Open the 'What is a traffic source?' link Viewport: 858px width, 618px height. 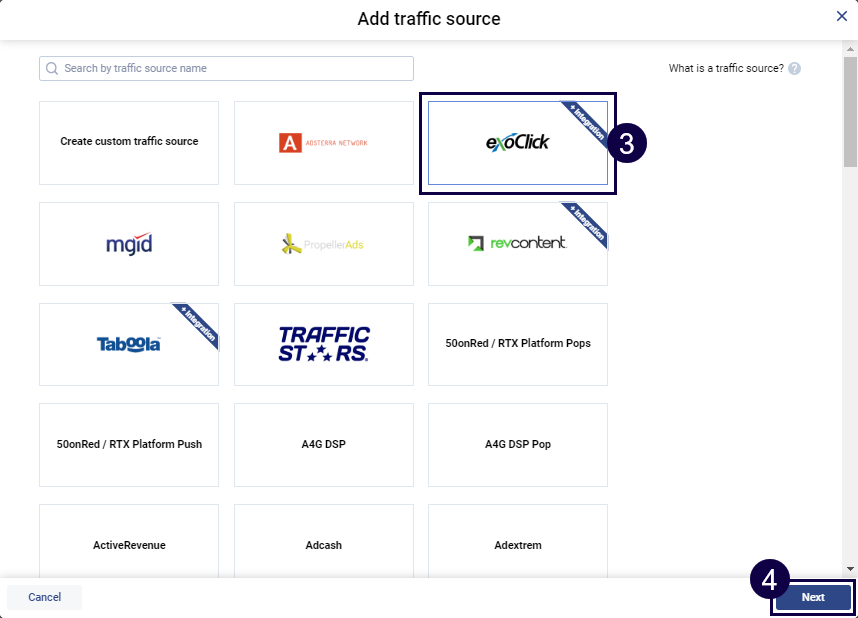pyautogui.click(x=726, y=69)
